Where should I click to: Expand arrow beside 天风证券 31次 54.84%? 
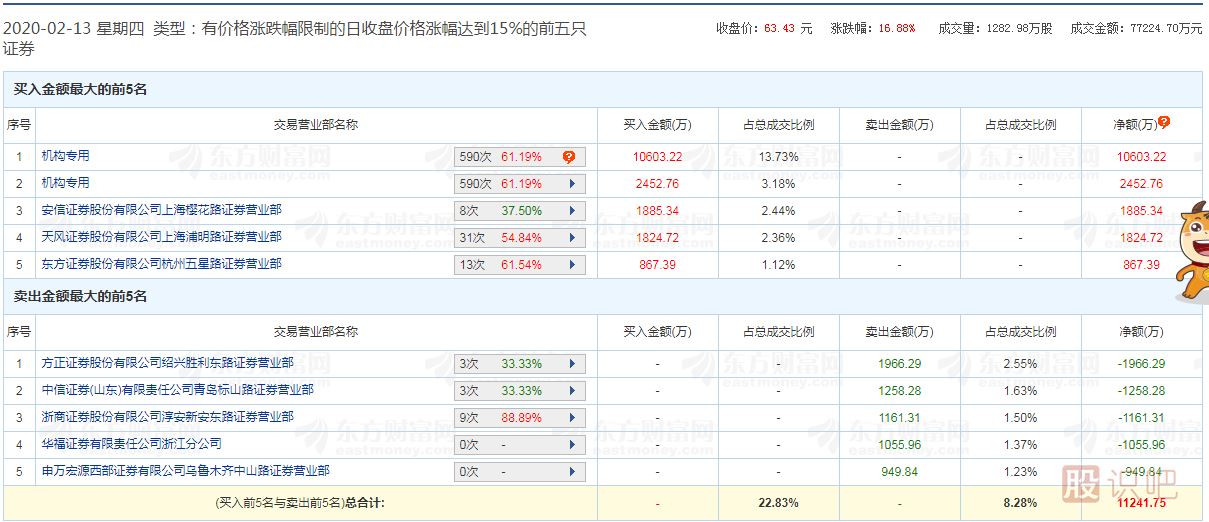[572, 238]
